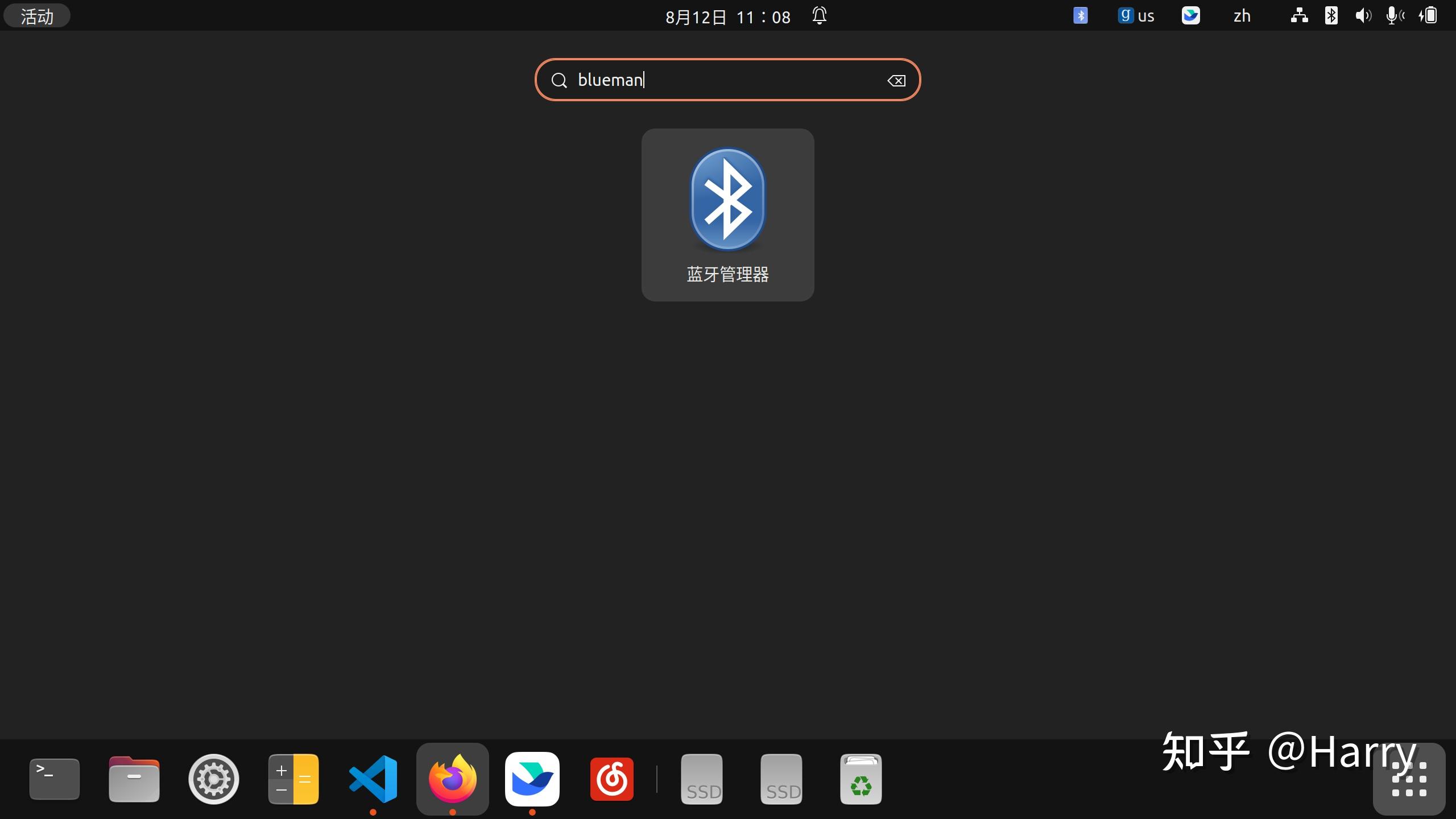Open the terminal from the dock
Screen dimensions: 1456x819
pos(54,779)
